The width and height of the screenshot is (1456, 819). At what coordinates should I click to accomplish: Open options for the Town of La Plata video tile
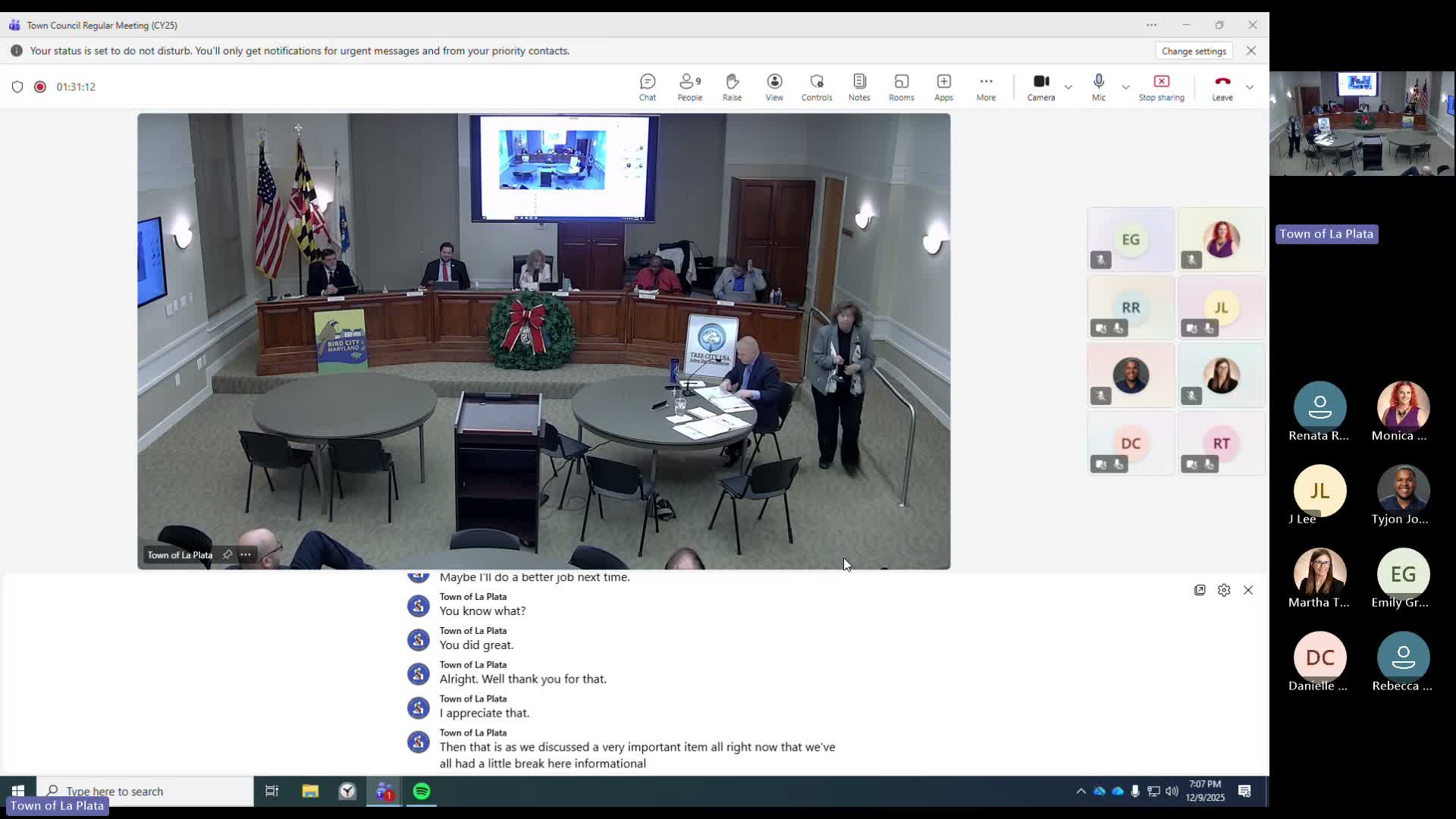click(x=246, y=554)
